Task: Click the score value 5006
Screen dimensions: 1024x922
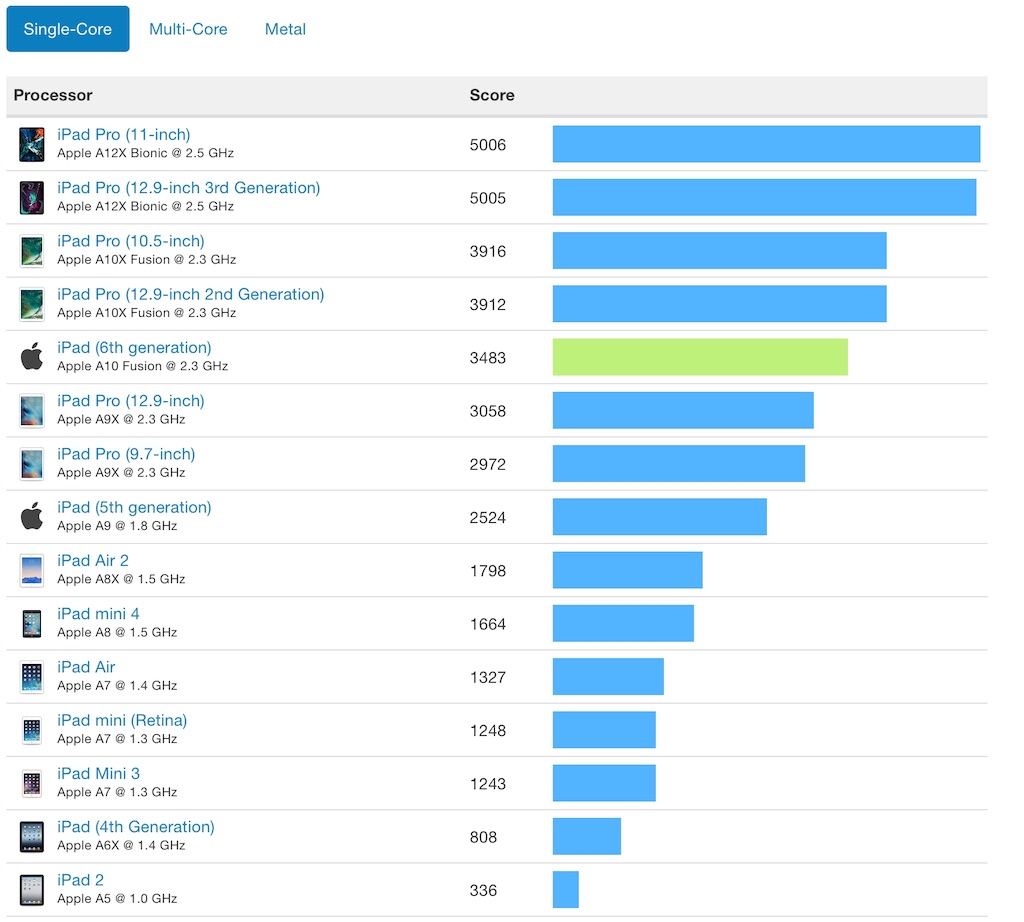Action: click(488, 145)
